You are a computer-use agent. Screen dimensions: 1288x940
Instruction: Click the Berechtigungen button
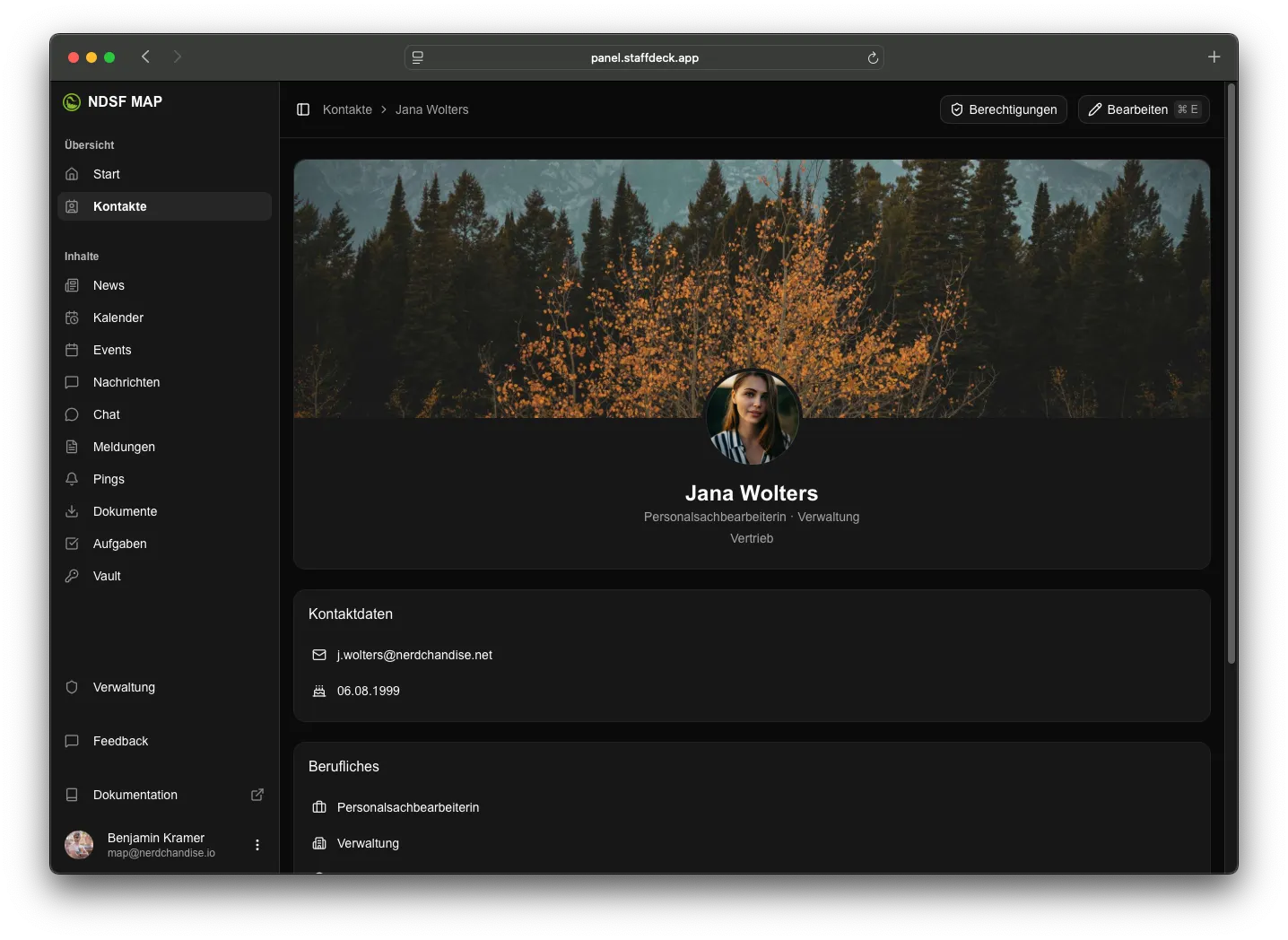[1004, 109]
